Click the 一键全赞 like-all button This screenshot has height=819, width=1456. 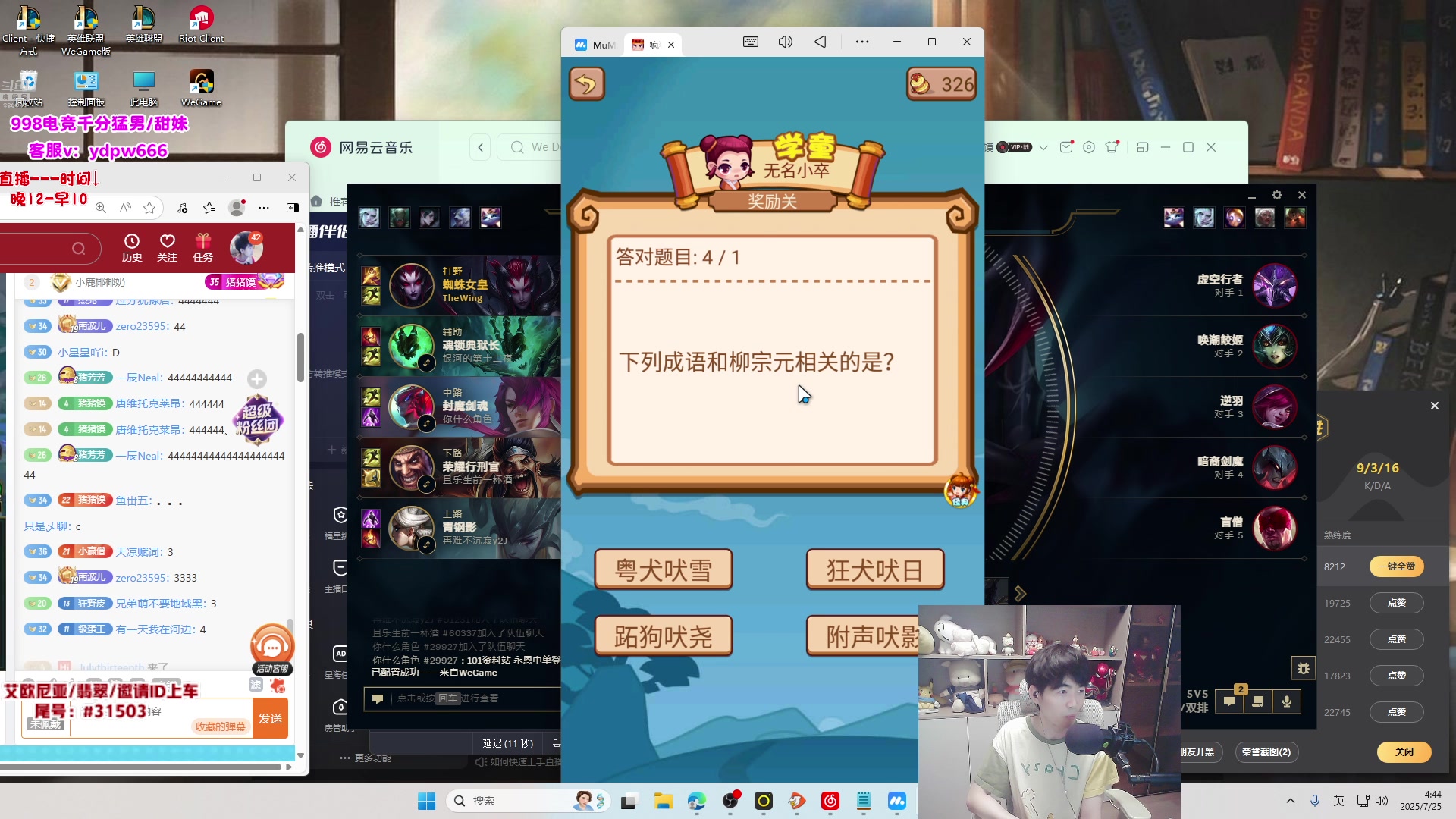(x=1397, y=566)
